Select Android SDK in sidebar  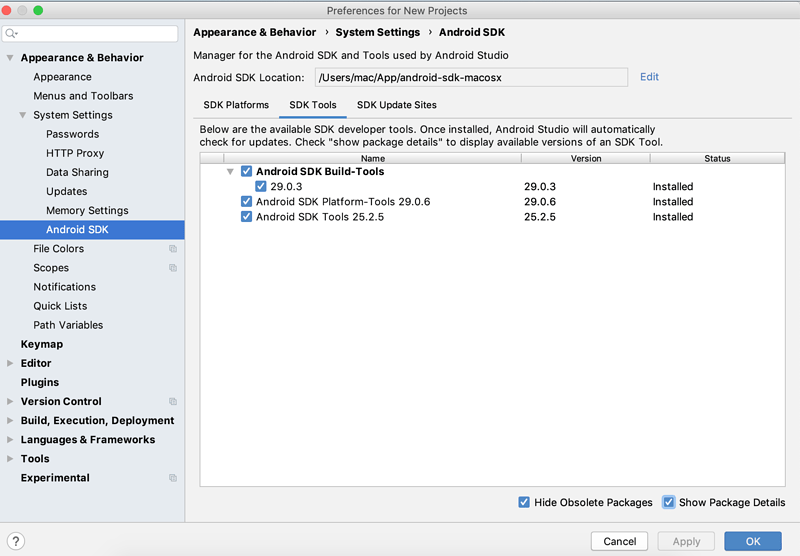point(92,230)
